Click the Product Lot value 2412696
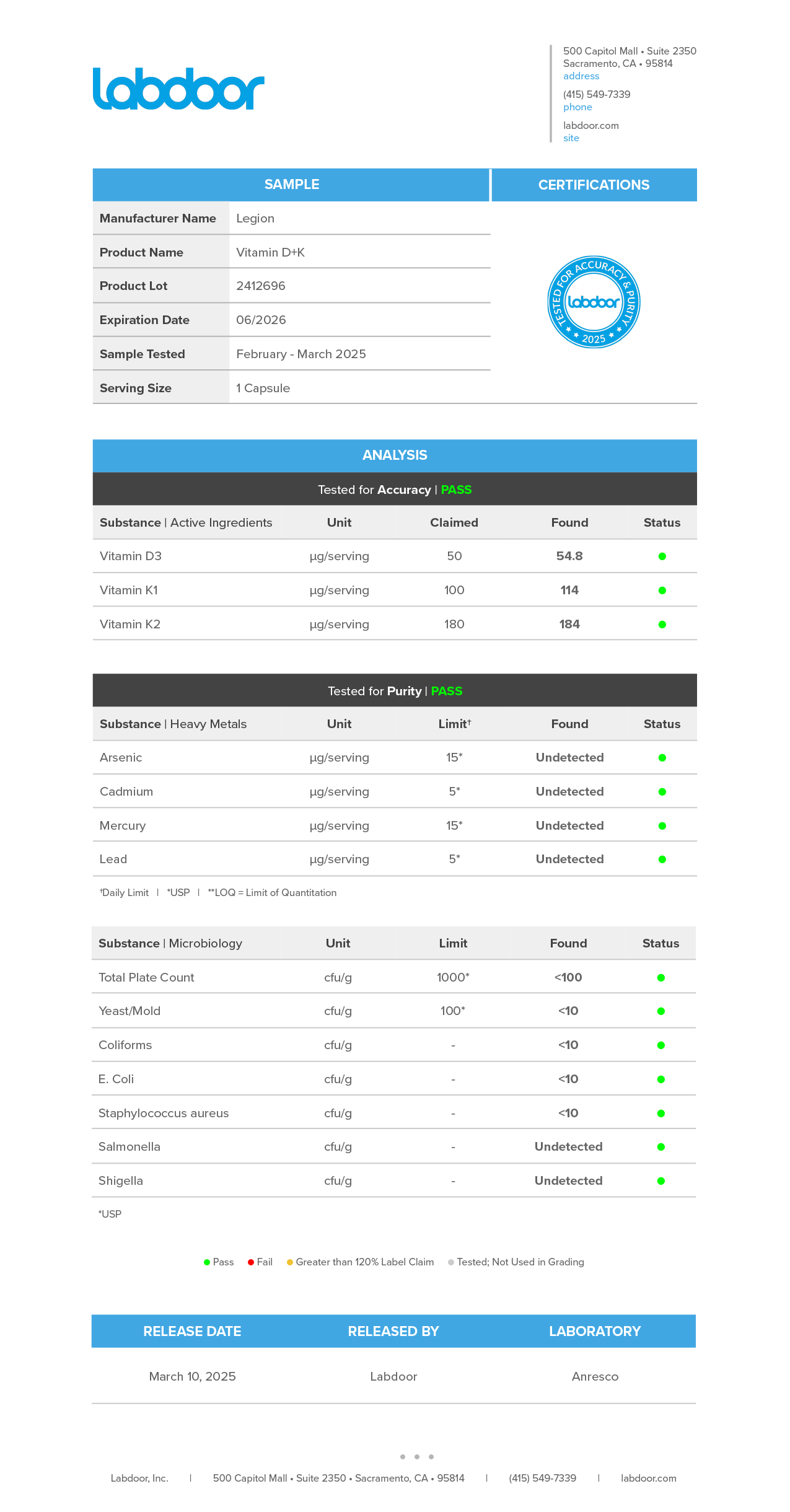 261,286
